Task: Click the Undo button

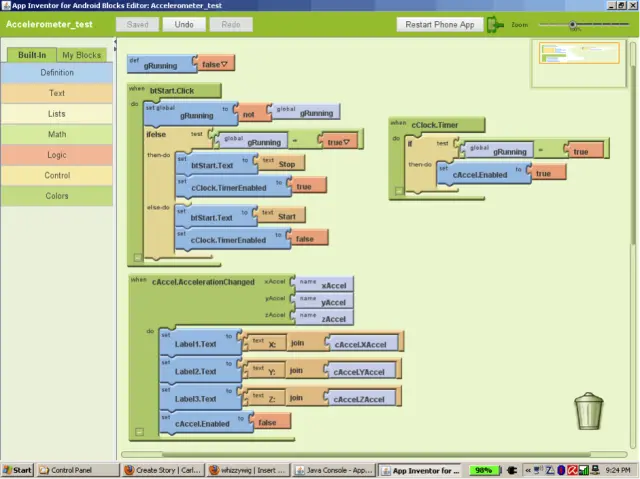Action: point(183,24)
